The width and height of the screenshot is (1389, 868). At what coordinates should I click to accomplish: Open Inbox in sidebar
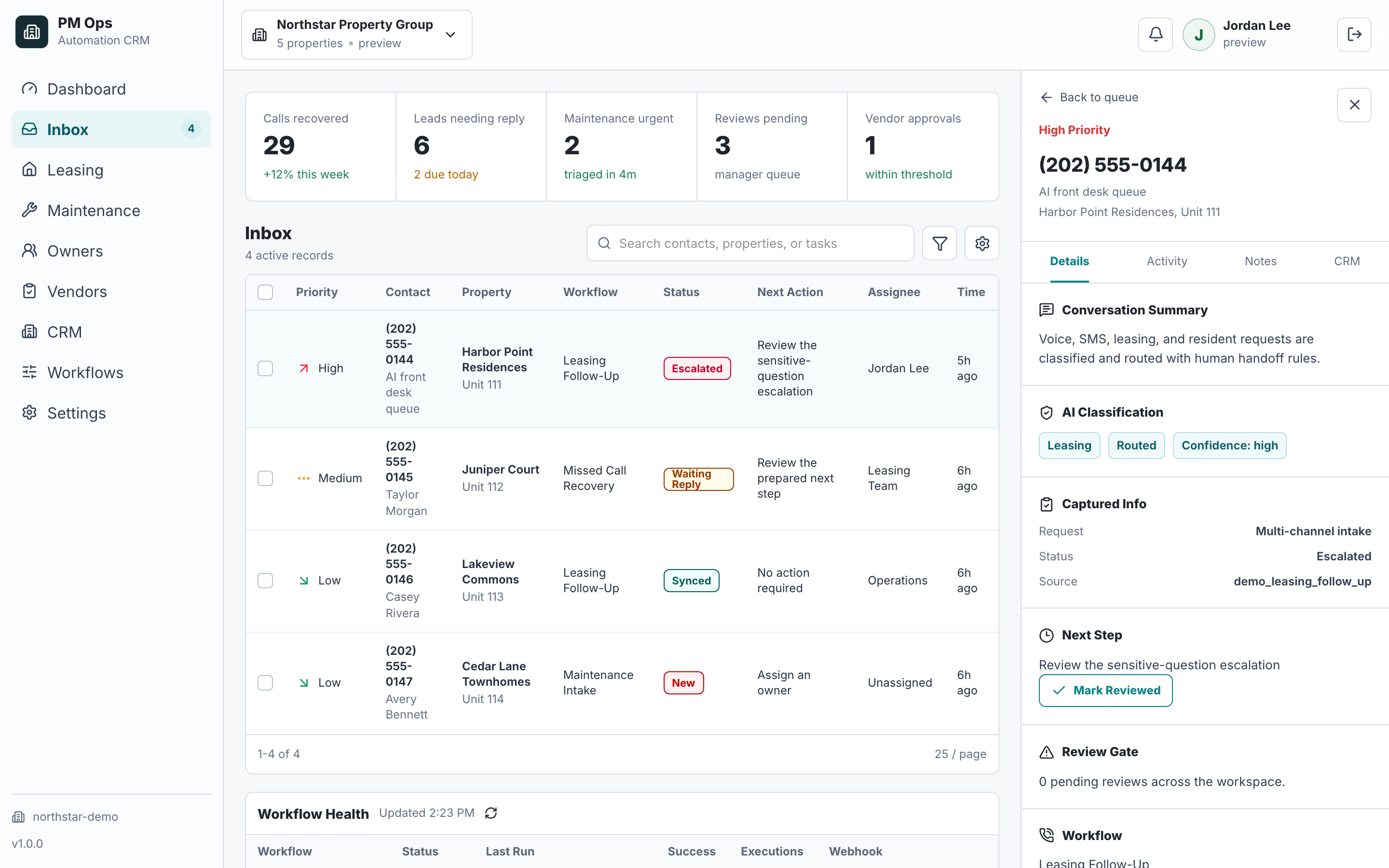point(111,129)
